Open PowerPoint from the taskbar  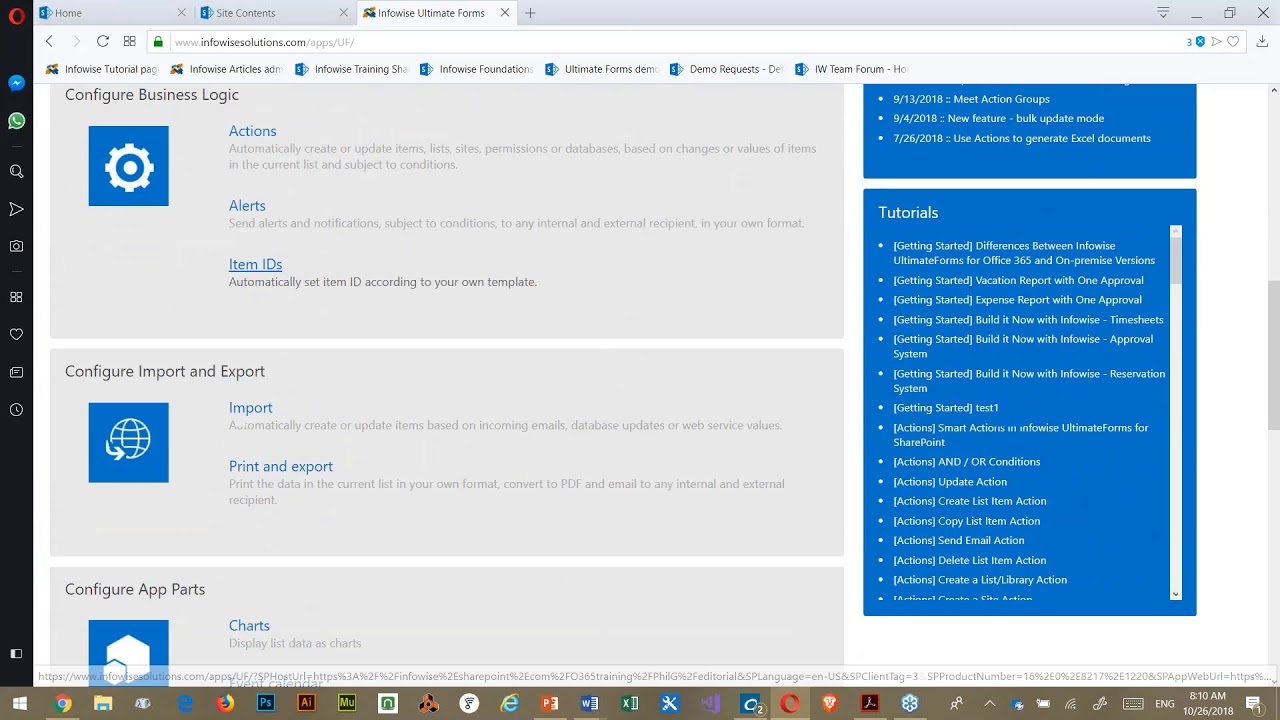[x=549, y=703]
